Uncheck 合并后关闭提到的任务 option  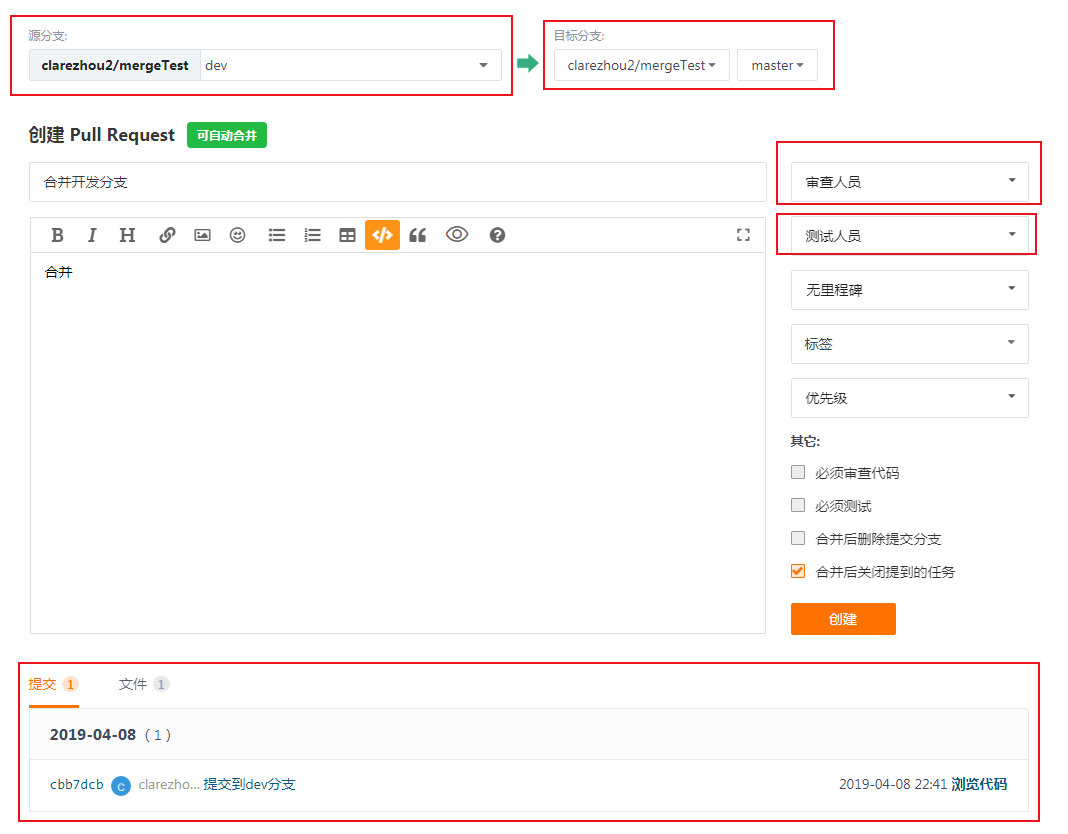click(x=798, y=571)
